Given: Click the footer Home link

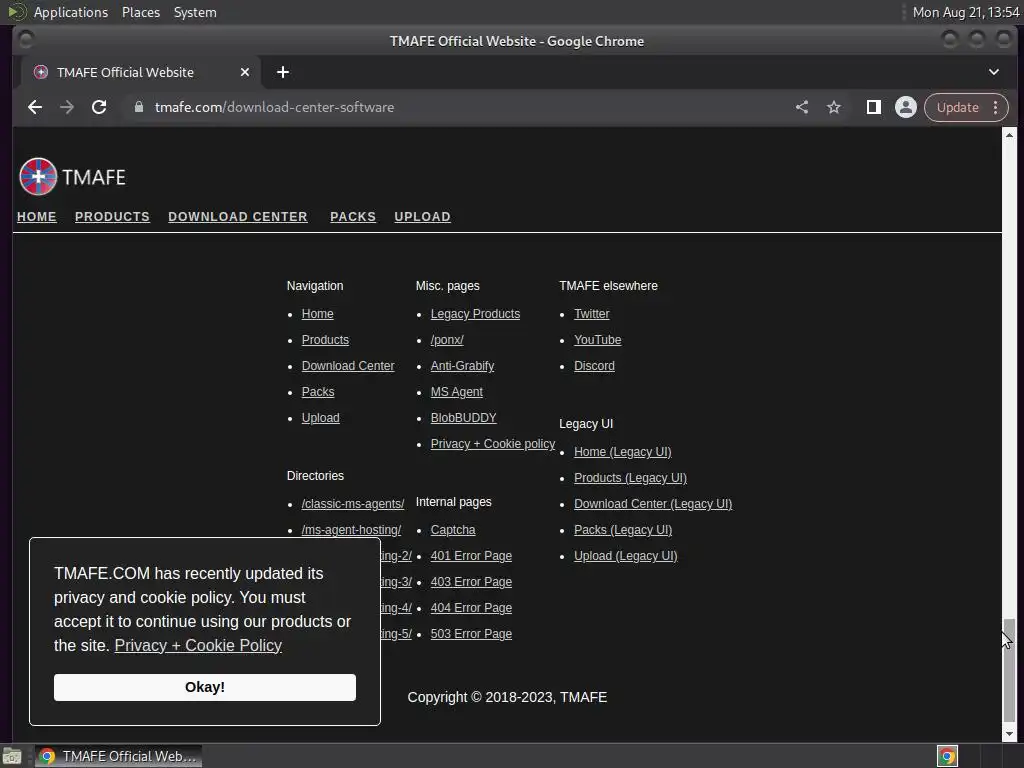Looking at the screenshot, I should coord(317,313).
